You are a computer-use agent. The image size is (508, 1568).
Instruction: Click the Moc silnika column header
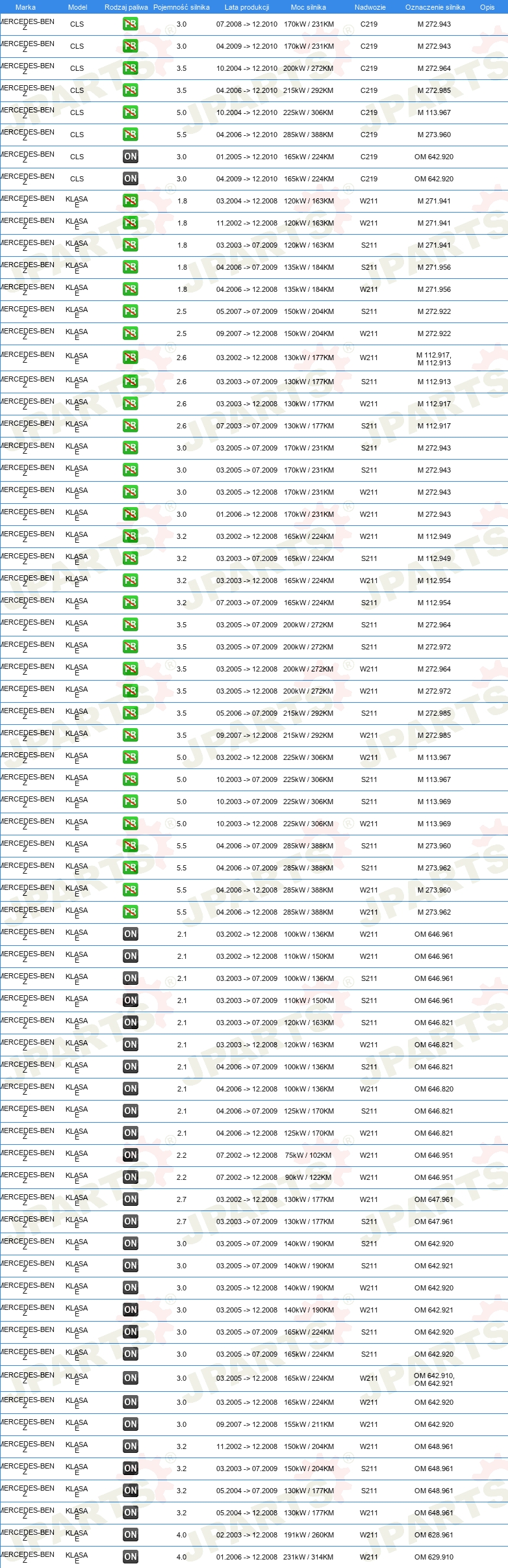click(309, 7)
